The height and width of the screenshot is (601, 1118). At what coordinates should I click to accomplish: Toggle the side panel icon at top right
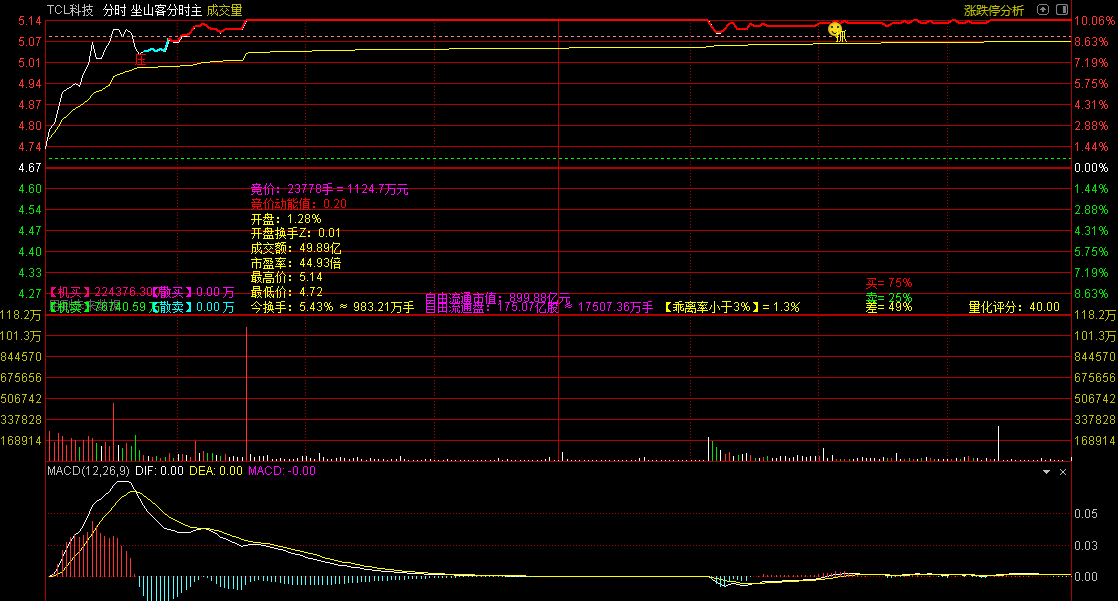(1062, 9)
